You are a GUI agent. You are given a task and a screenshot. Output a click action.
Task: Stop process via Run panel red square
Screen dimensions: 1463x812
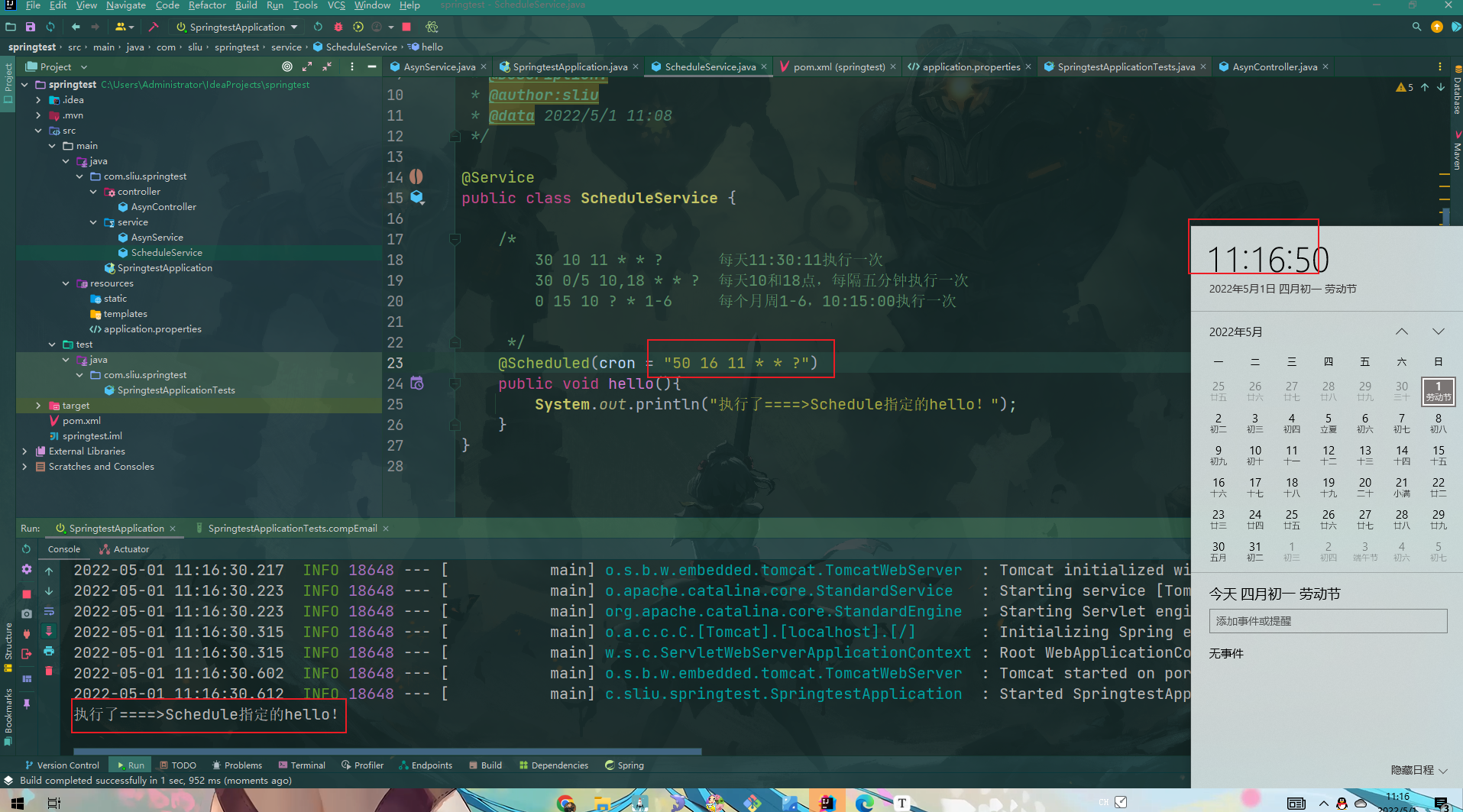click(x=27, y=594)
